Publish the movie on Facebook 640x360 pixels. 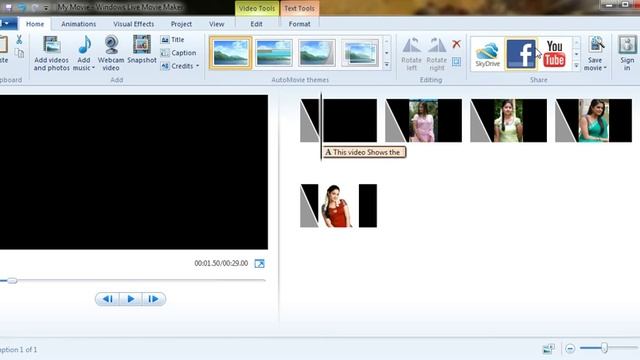(521, 54)
